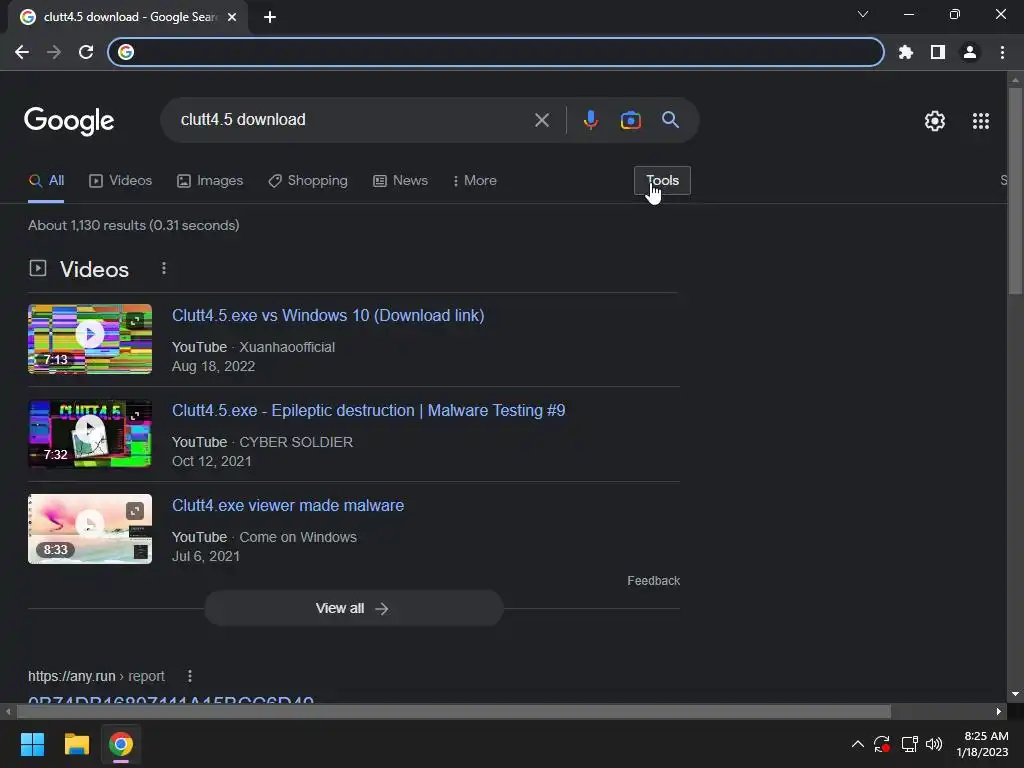Click the 'About 1,130 results' text
1024x768 pixels.
click(134, 225)
